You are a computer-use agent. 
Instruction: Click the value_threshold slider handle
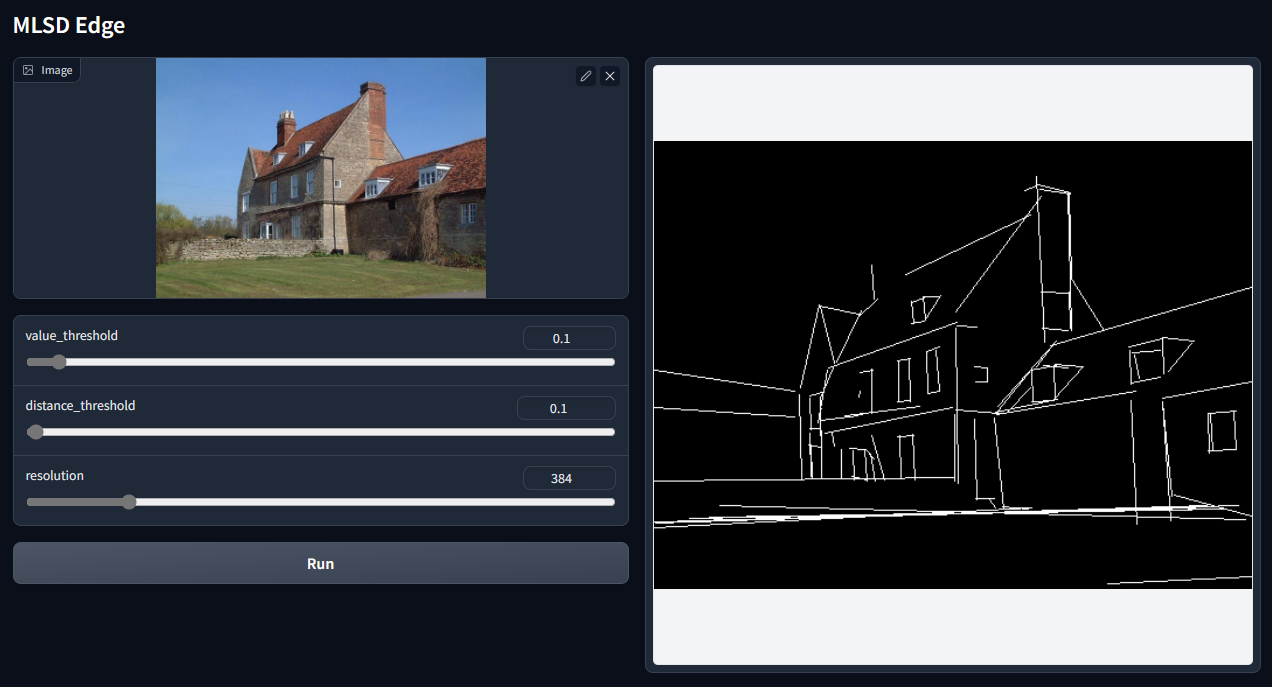tap(58, 362)
